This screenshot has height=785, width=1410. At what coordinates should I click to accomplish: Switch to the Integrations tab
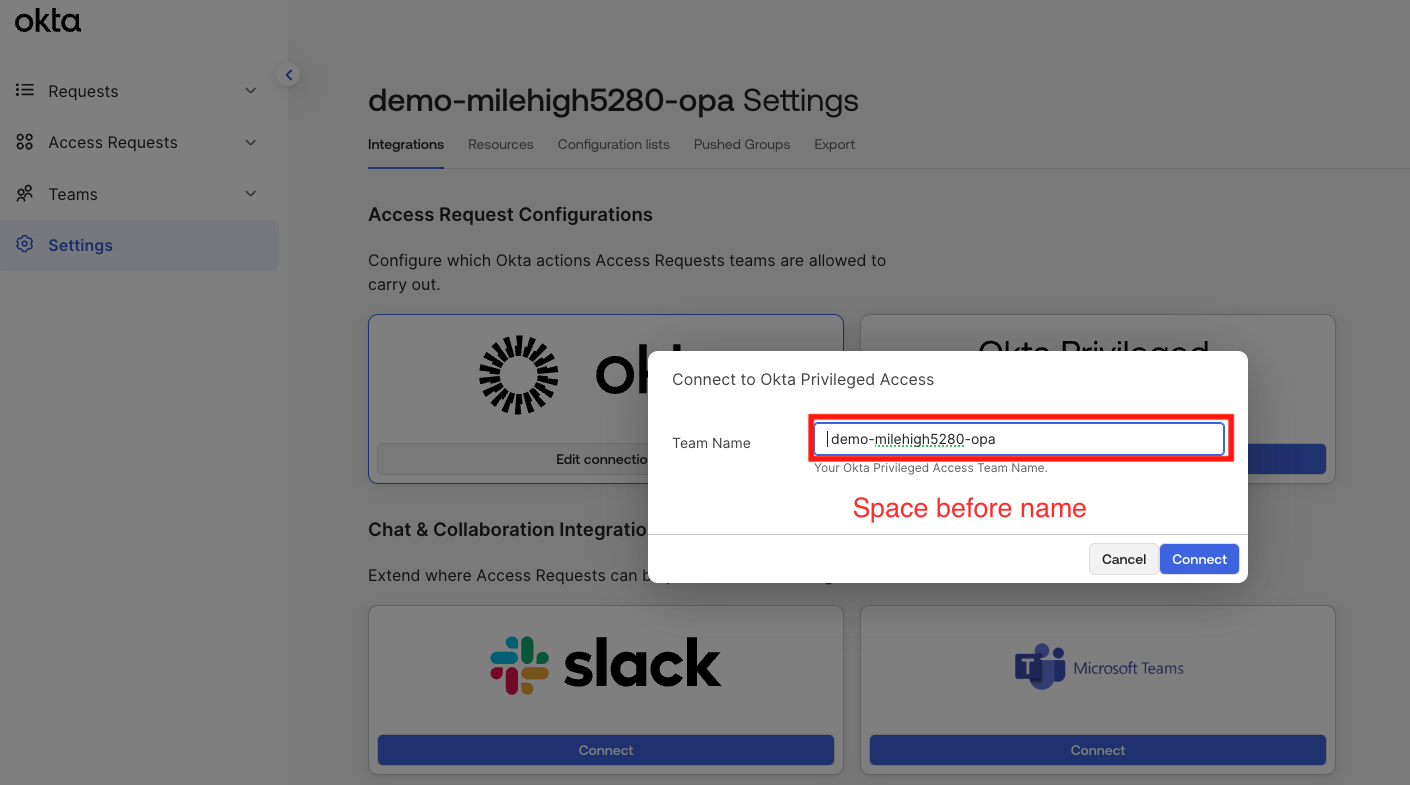pyautogui.click(x=406, y=144)
